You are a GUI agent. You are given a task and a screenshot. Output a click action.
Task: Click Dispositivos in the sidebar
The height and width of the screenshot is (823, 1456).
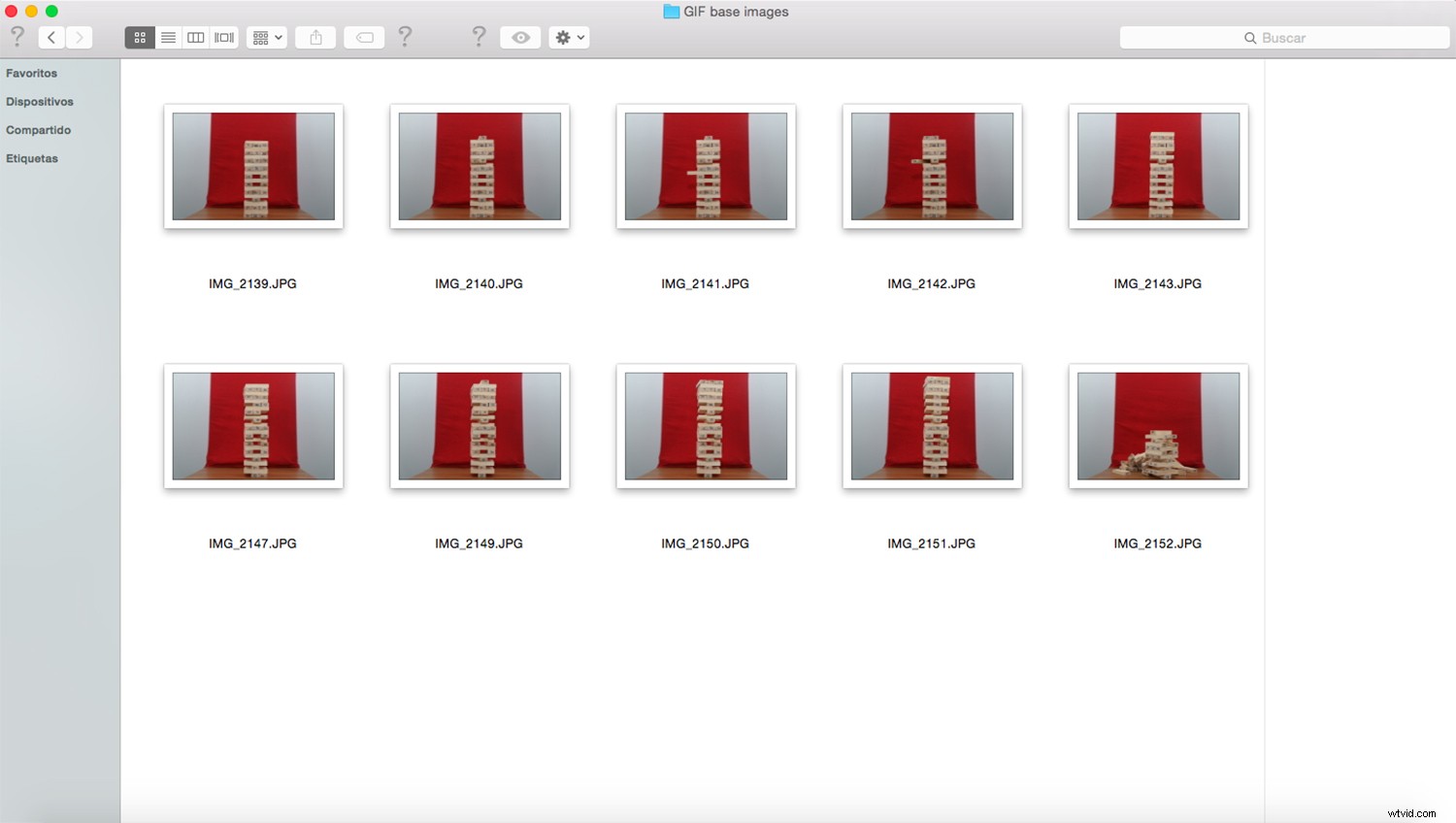tap(40, 101)
